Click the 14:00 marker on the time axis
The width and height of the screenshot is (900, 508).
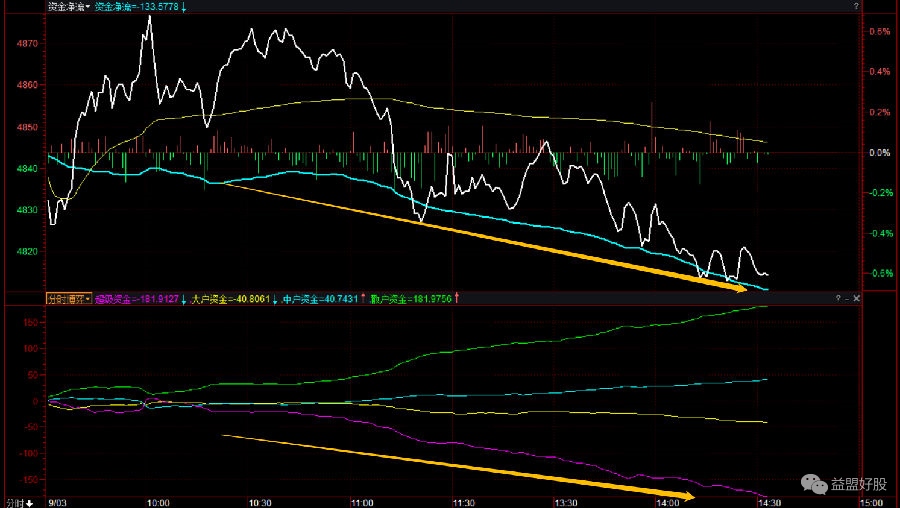[x=670, y=502]
